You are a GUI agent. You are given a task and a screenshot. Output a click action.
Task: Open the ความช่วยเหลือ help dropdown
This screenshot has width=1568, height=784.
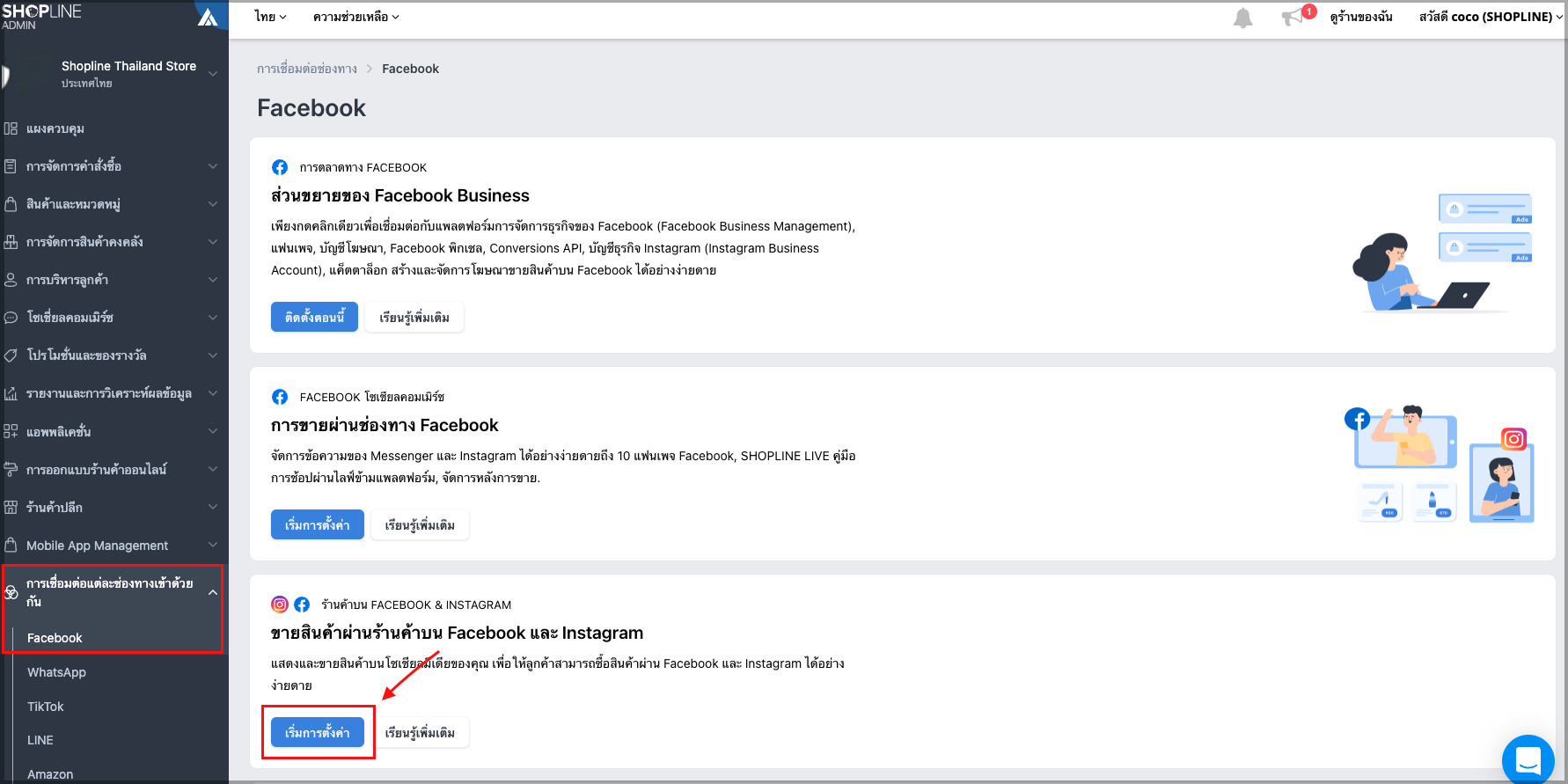pos(355,17)
